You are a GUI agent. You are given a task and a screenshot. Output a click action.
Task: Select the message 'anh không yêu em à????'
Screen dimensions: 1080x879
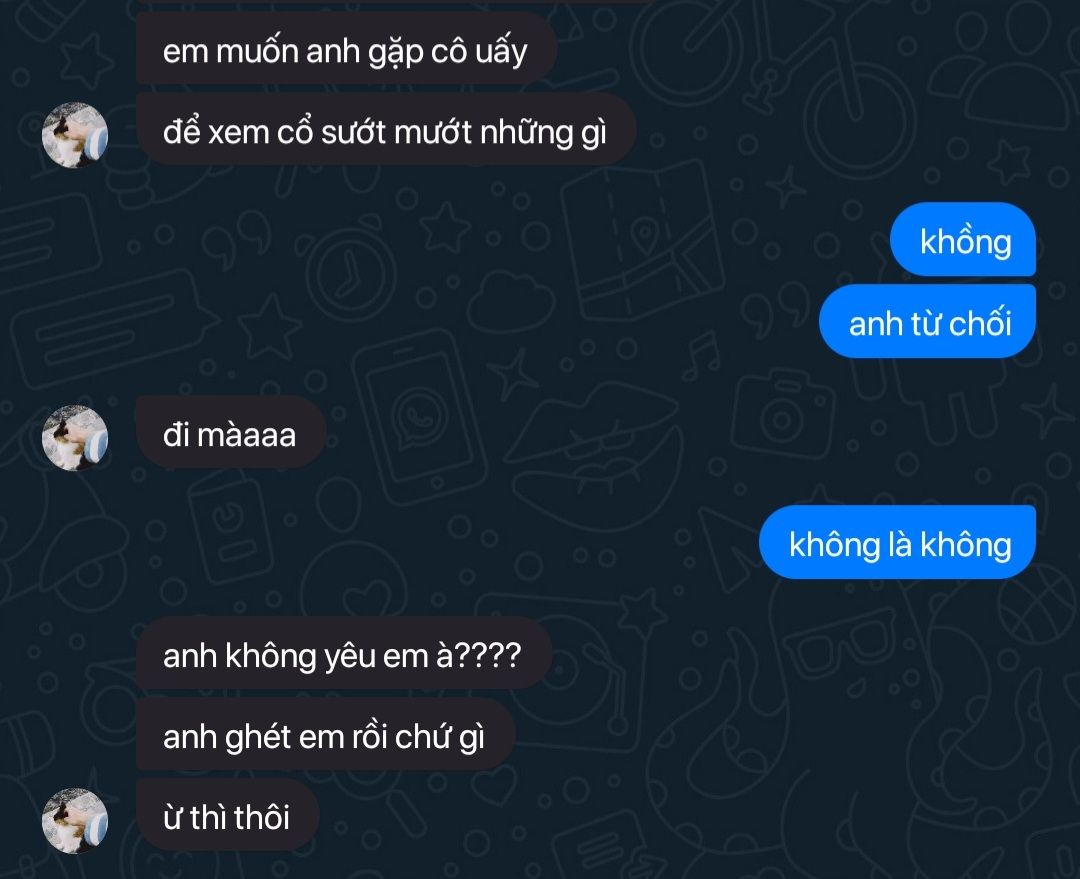click(343, 654)
